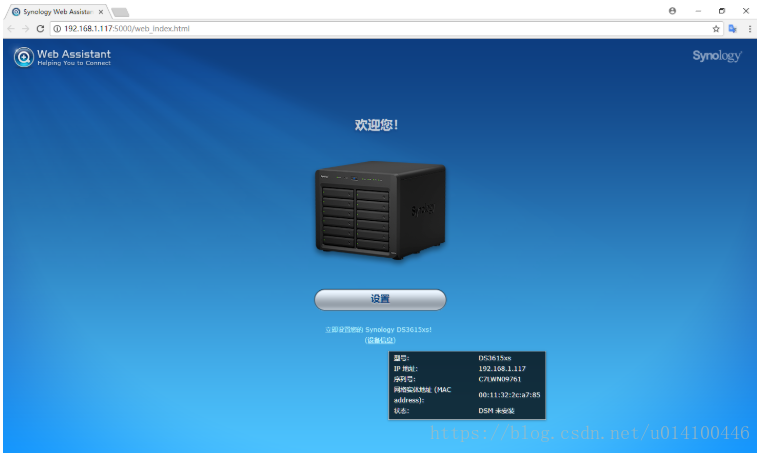Click status value 'DSM 未安装'
The height and width of the screenshot is (453, 761).
pyautogui.click(x=496, y=411)
